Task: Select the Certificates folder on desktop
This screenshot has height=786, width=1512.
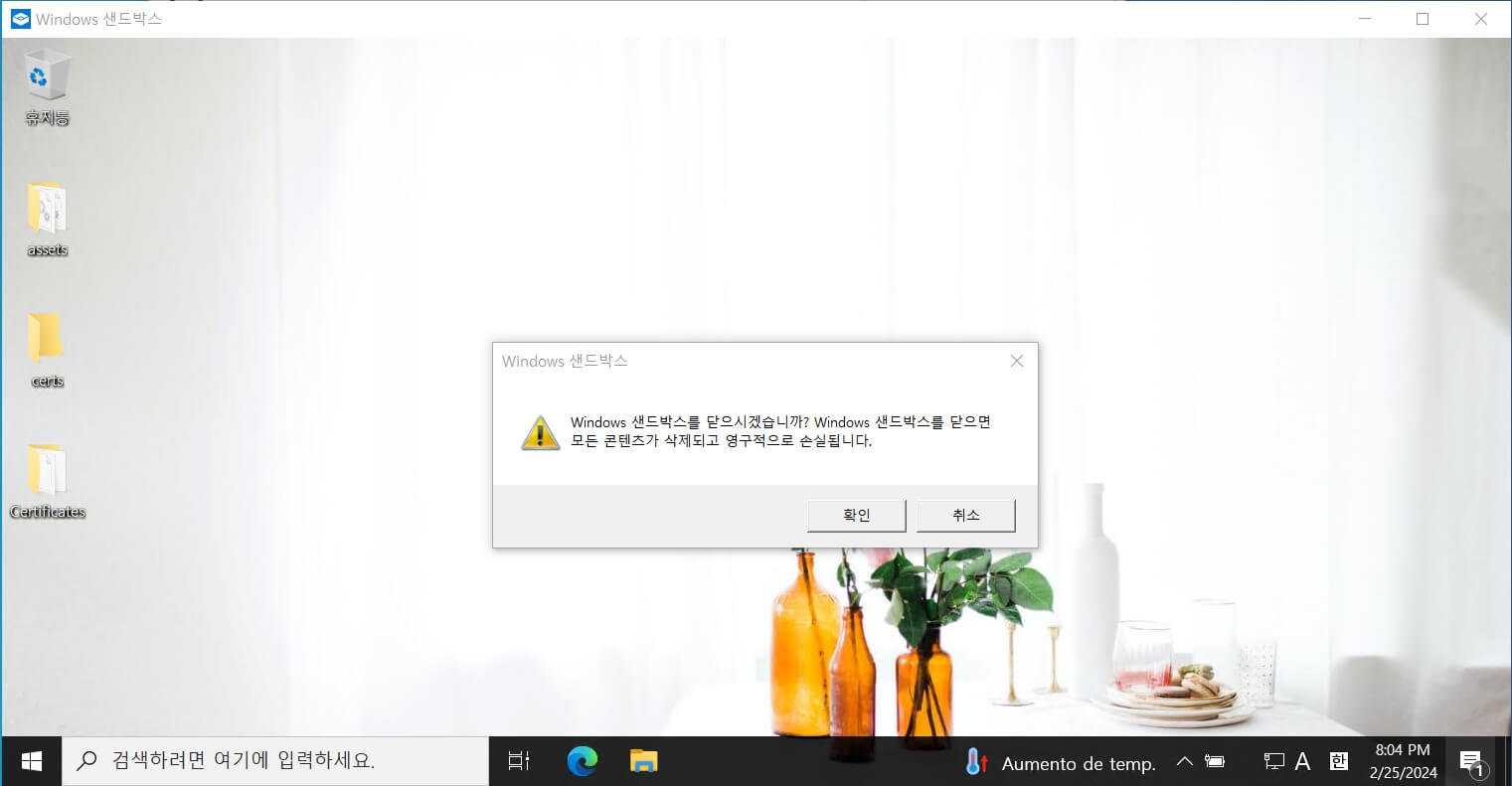Action: pyautogui.click(x=47, y=482)
